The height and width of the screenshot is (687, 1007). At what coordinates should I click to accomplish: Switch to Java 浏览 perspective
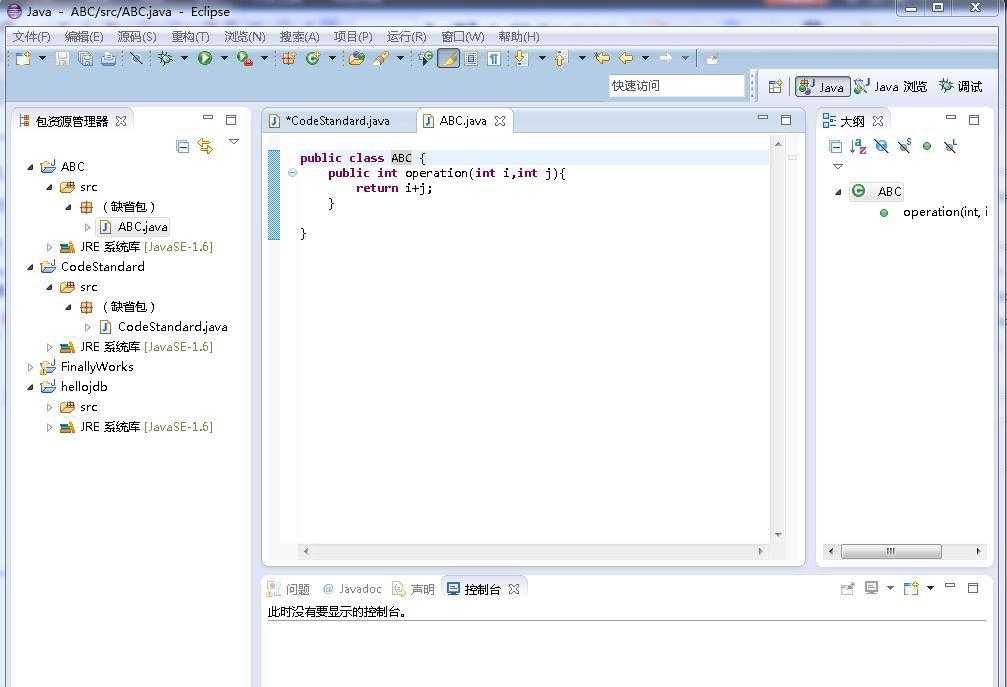coord(890,87)
